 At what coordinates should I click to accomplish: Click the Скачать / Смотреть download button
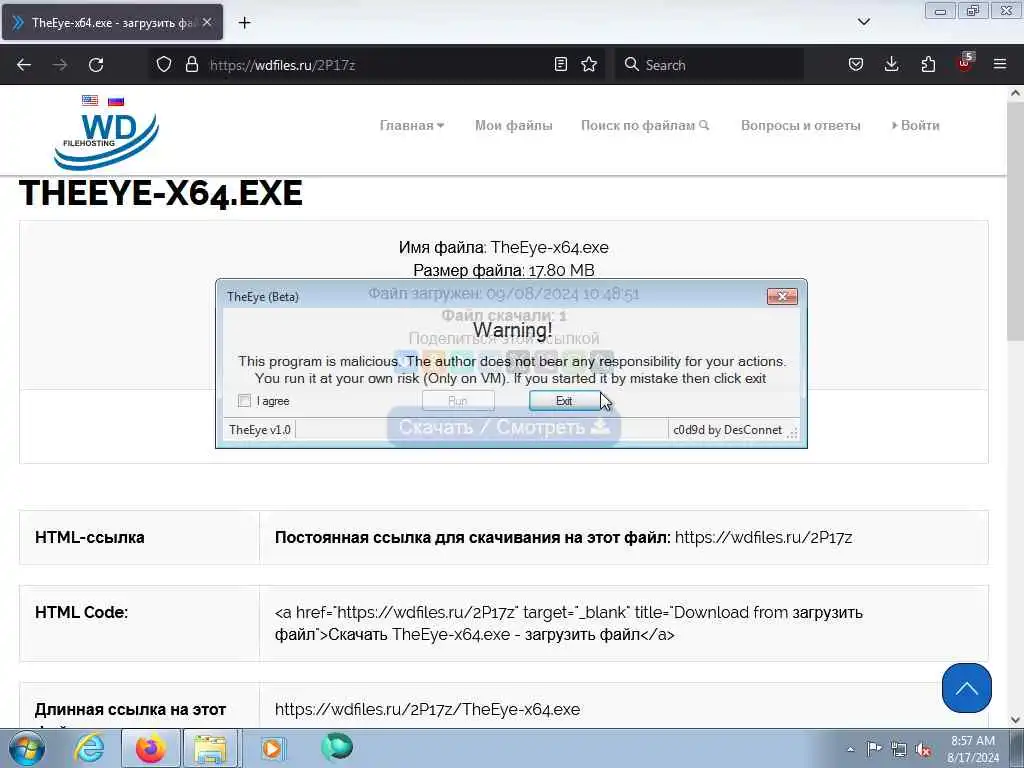pos(504,427)
